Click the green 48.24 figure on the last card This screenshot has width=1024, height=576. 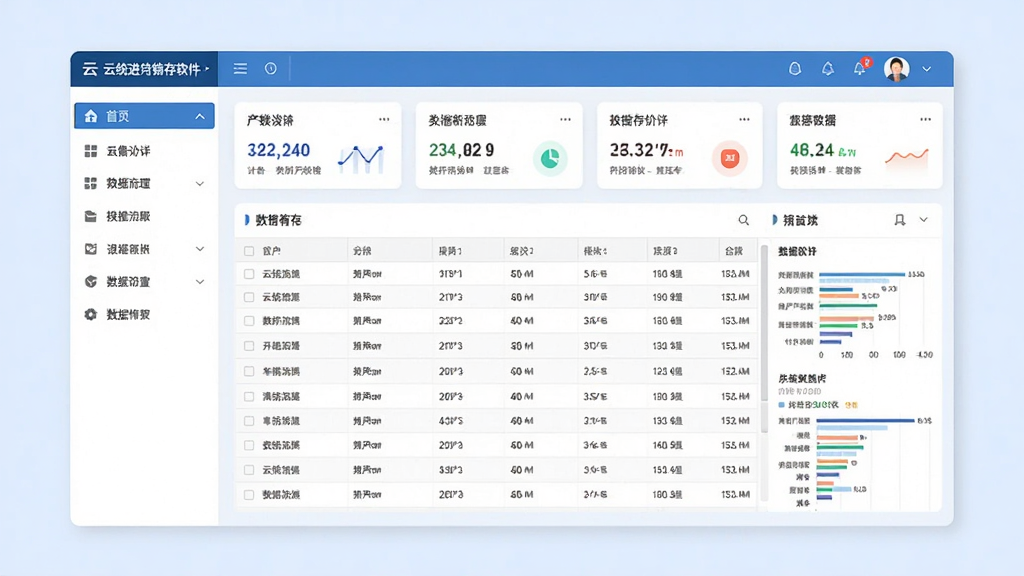(811, 150)
